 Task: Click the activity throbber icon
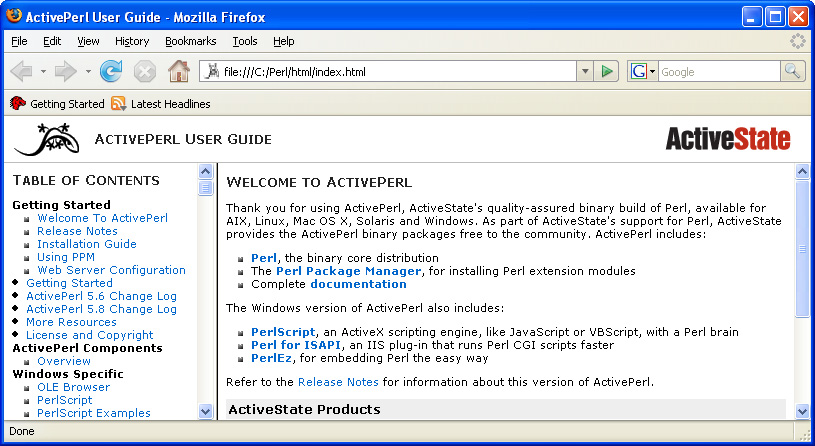coord(797,41)
